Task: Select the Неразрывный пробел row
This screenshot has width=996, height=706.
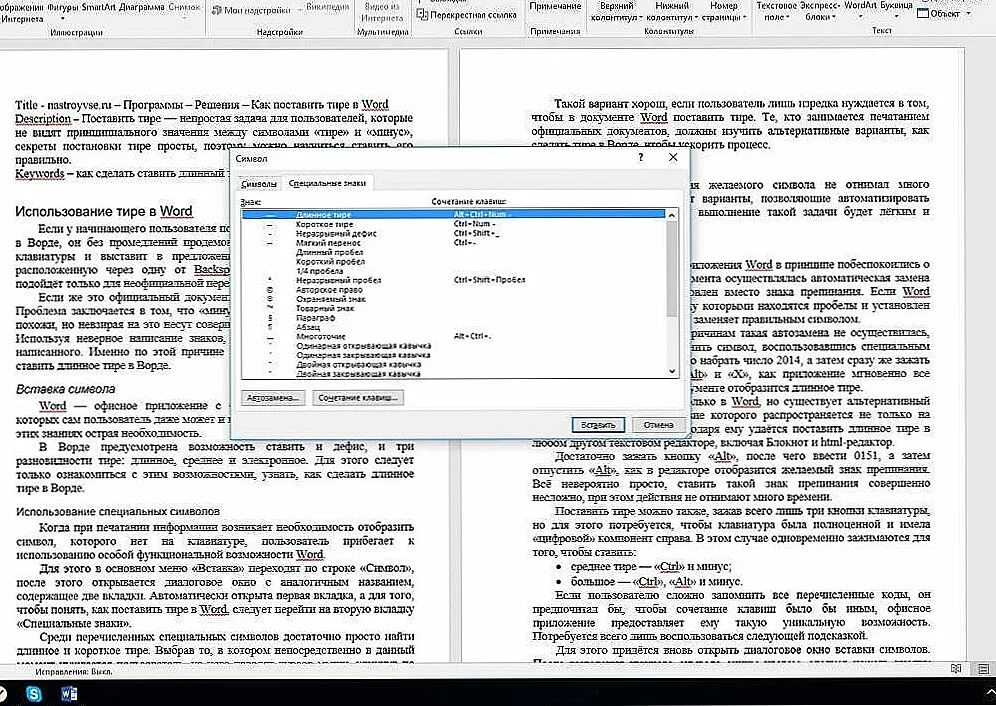Action: click(454, 280)
